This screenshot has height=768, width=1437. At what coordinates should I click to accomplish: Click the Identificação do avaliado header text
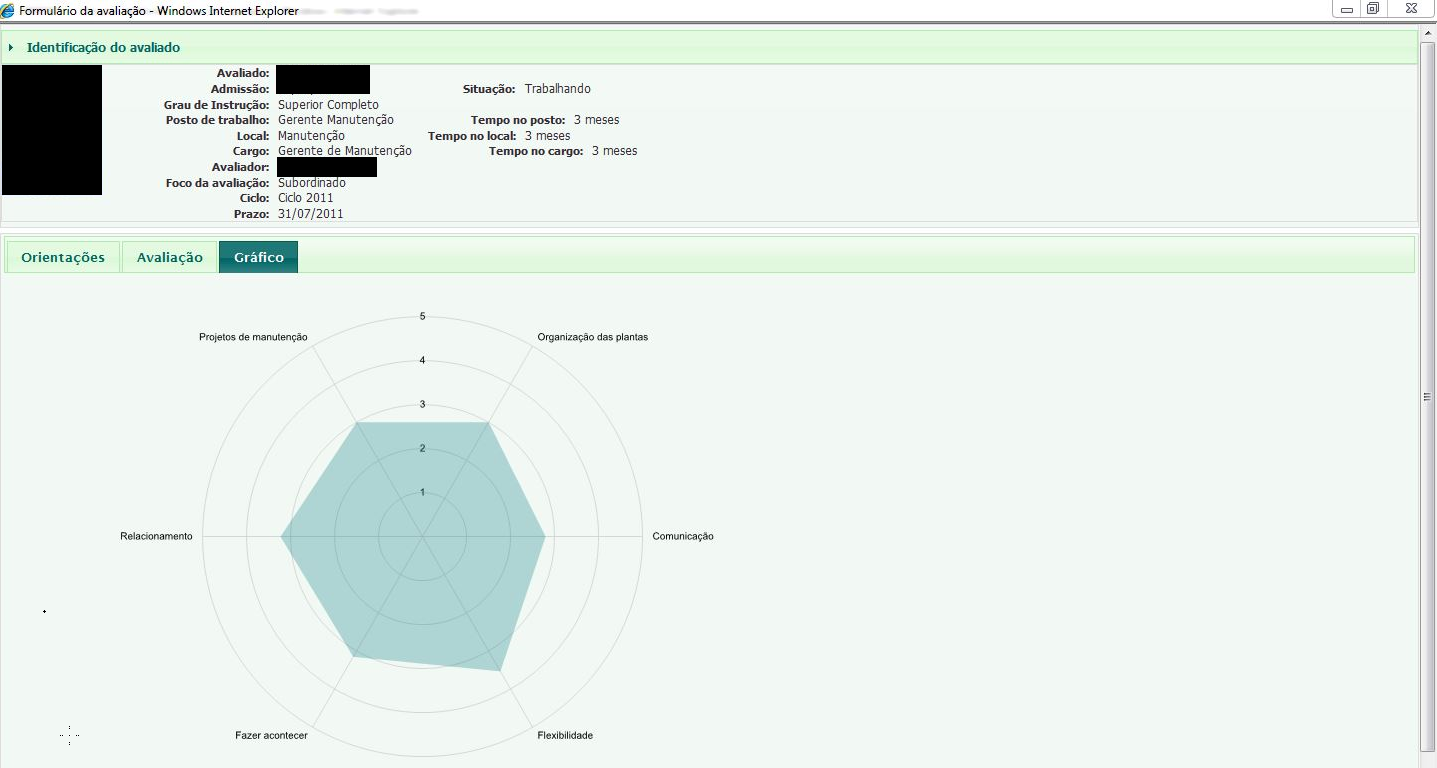point(103,48)
